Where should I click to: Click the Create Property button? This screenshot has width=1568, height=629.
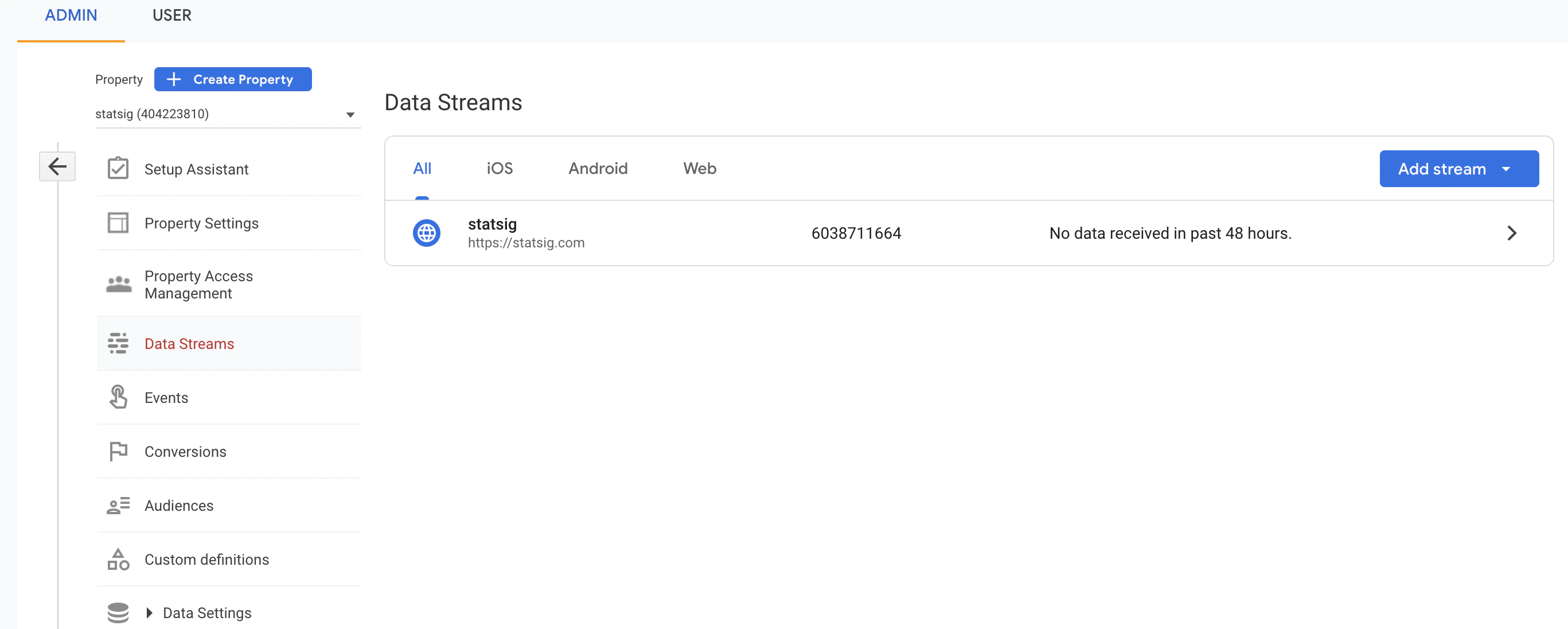232,79
